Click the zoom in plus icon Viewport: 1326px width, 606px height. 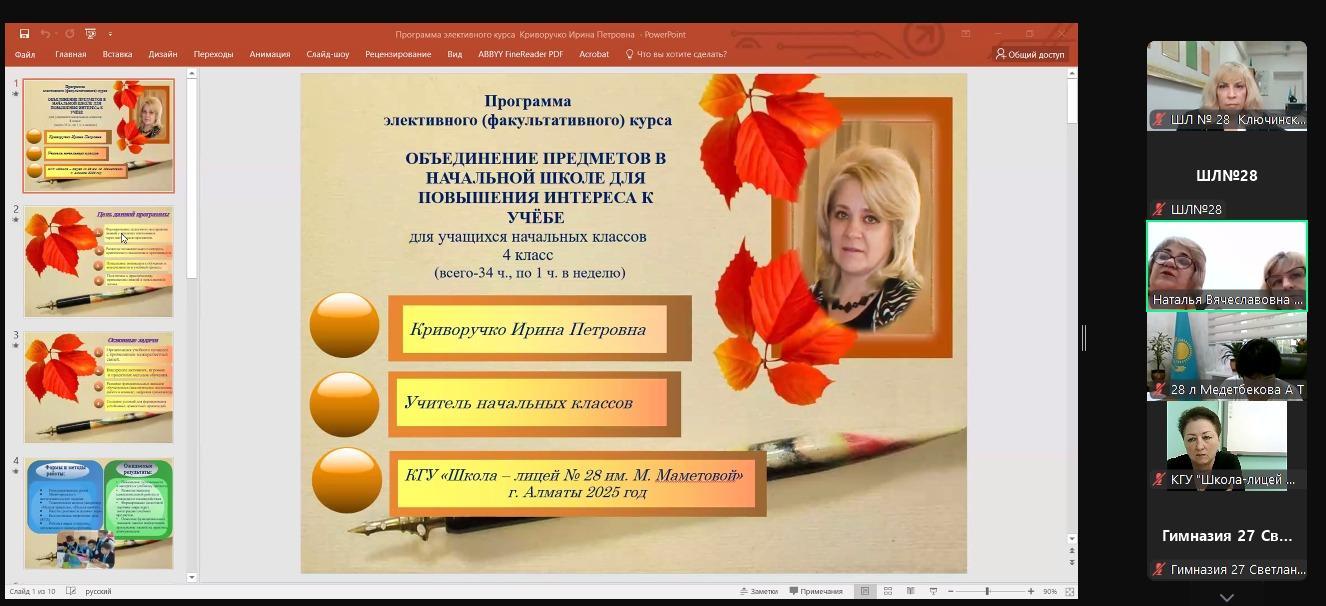pyautogui.click(x=1031, y=591)
